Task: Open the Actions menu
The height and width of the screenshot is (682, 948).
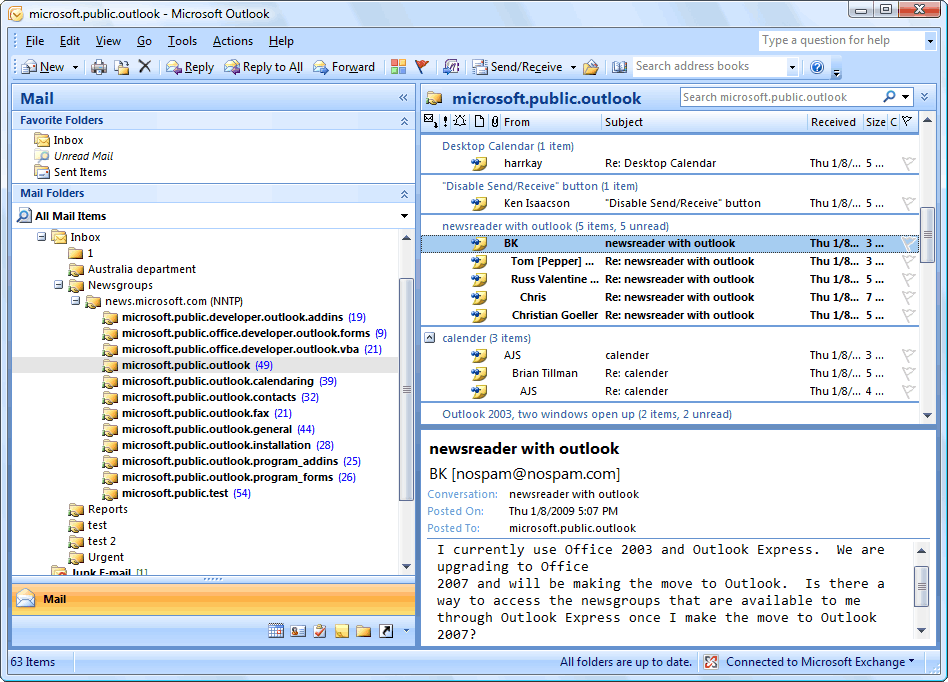Action: 233,41
